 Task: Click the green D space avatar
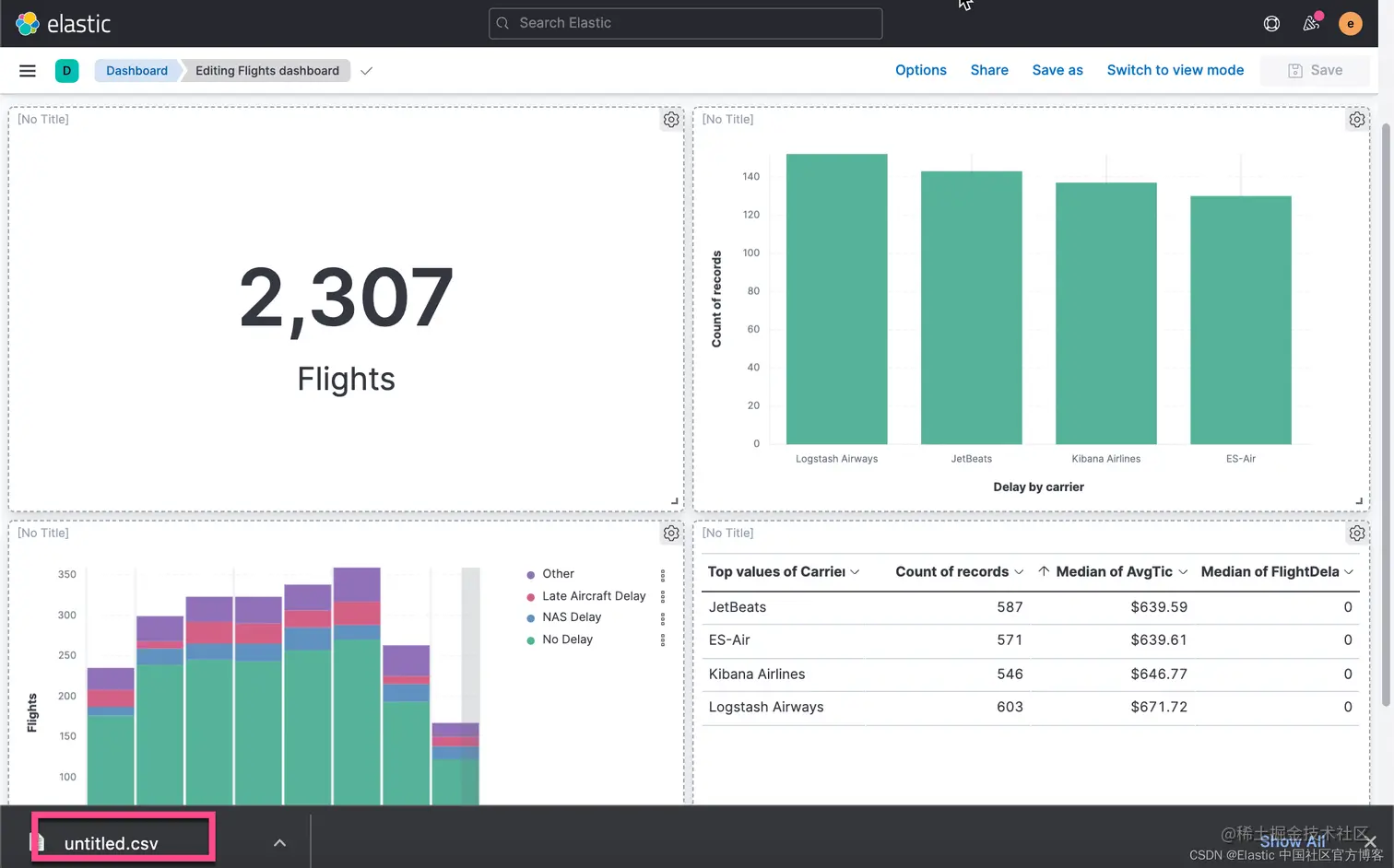point(66,71)
